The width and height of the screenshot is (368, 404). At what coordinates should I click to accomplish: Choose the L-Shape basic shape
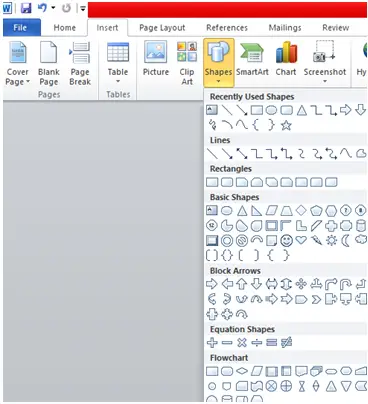tap(301, 226)
